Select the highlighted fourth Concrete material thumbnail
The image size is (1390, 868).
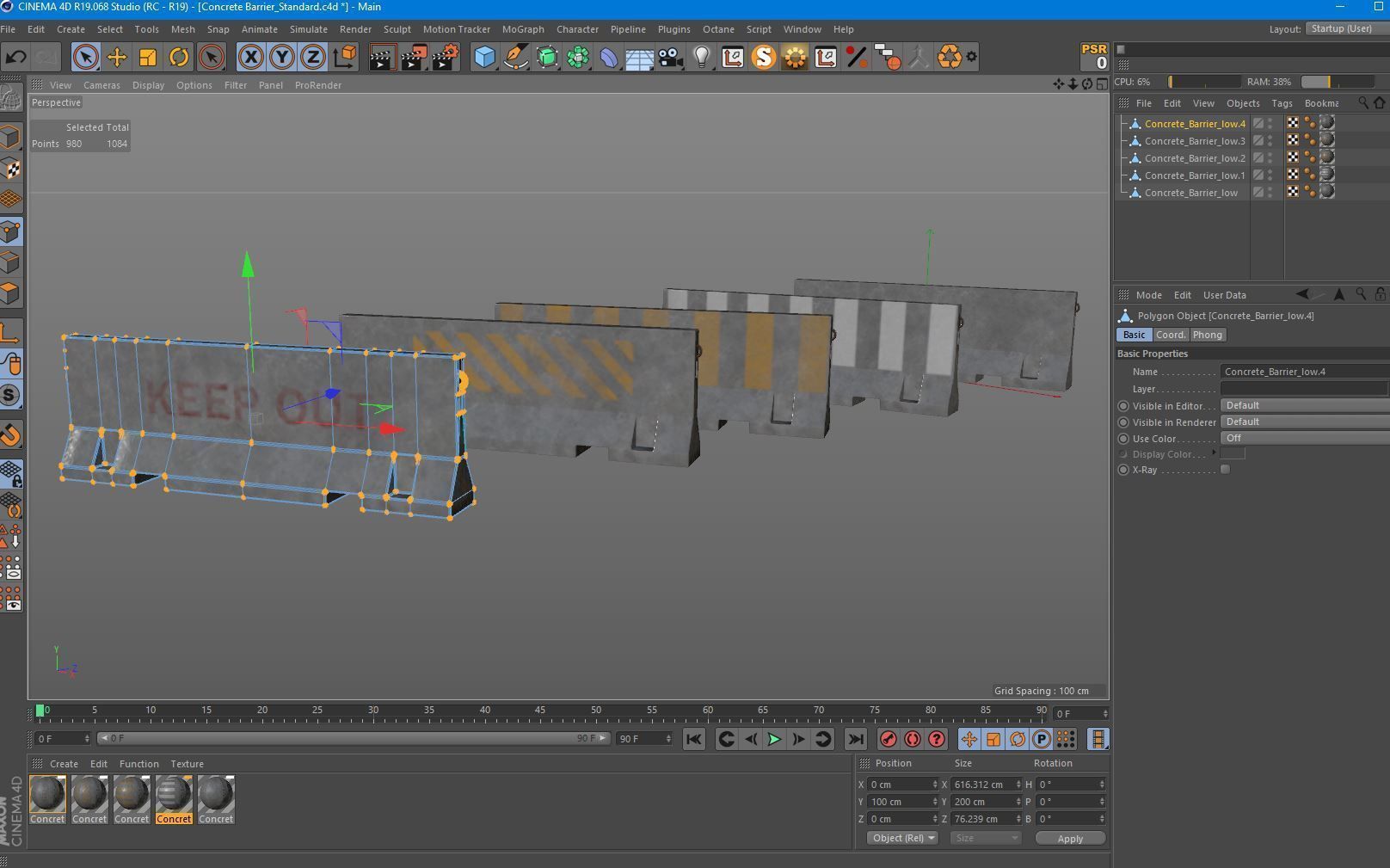click(174, 800)
